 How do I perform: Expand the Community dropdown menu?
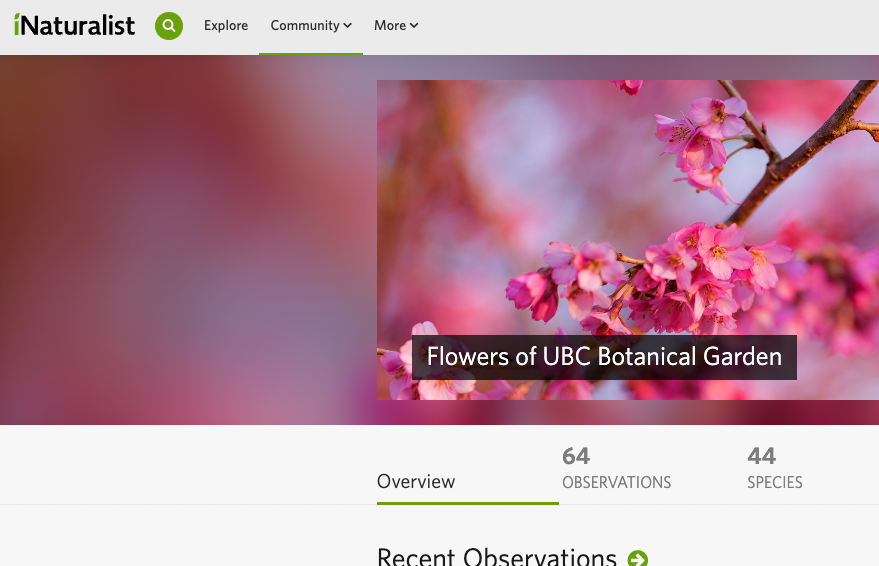coord(311,26)
